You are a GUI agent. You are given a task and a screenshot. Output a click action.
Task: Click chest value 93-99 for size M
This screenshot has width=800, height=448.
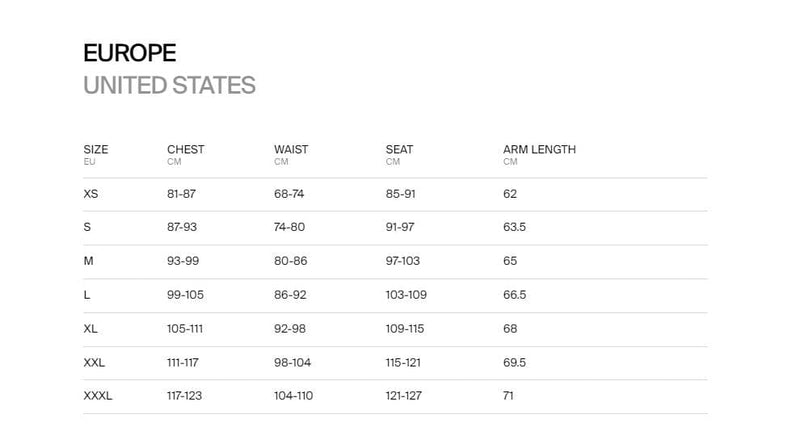(x=183, y=261)
